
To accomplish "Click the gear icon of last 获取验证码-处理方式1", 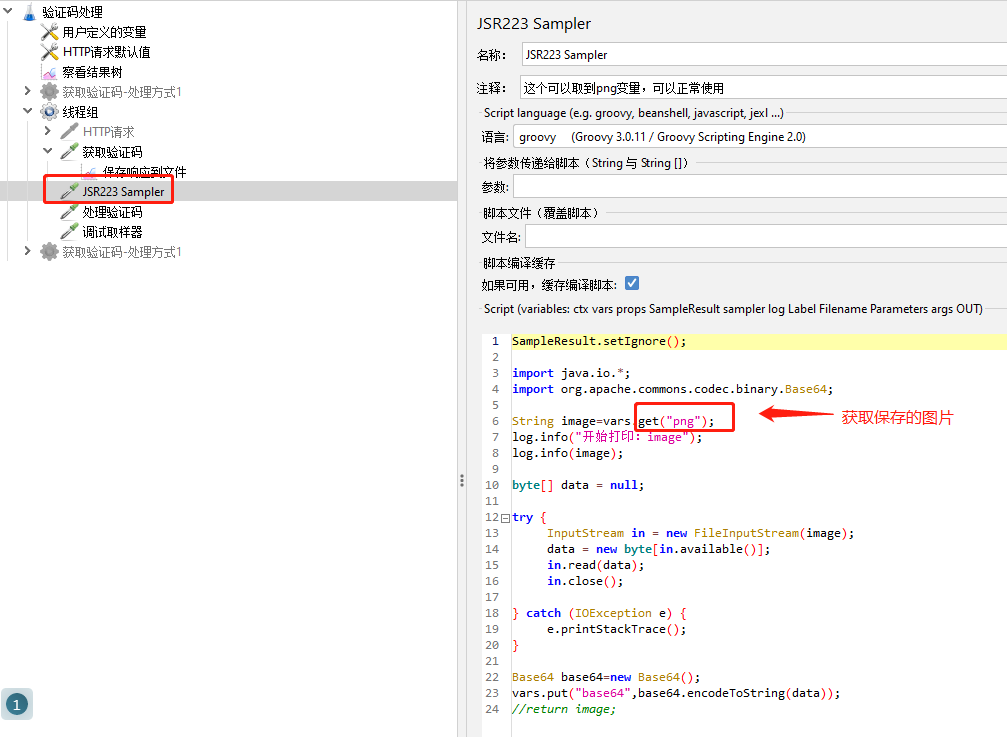I will 49,252.
